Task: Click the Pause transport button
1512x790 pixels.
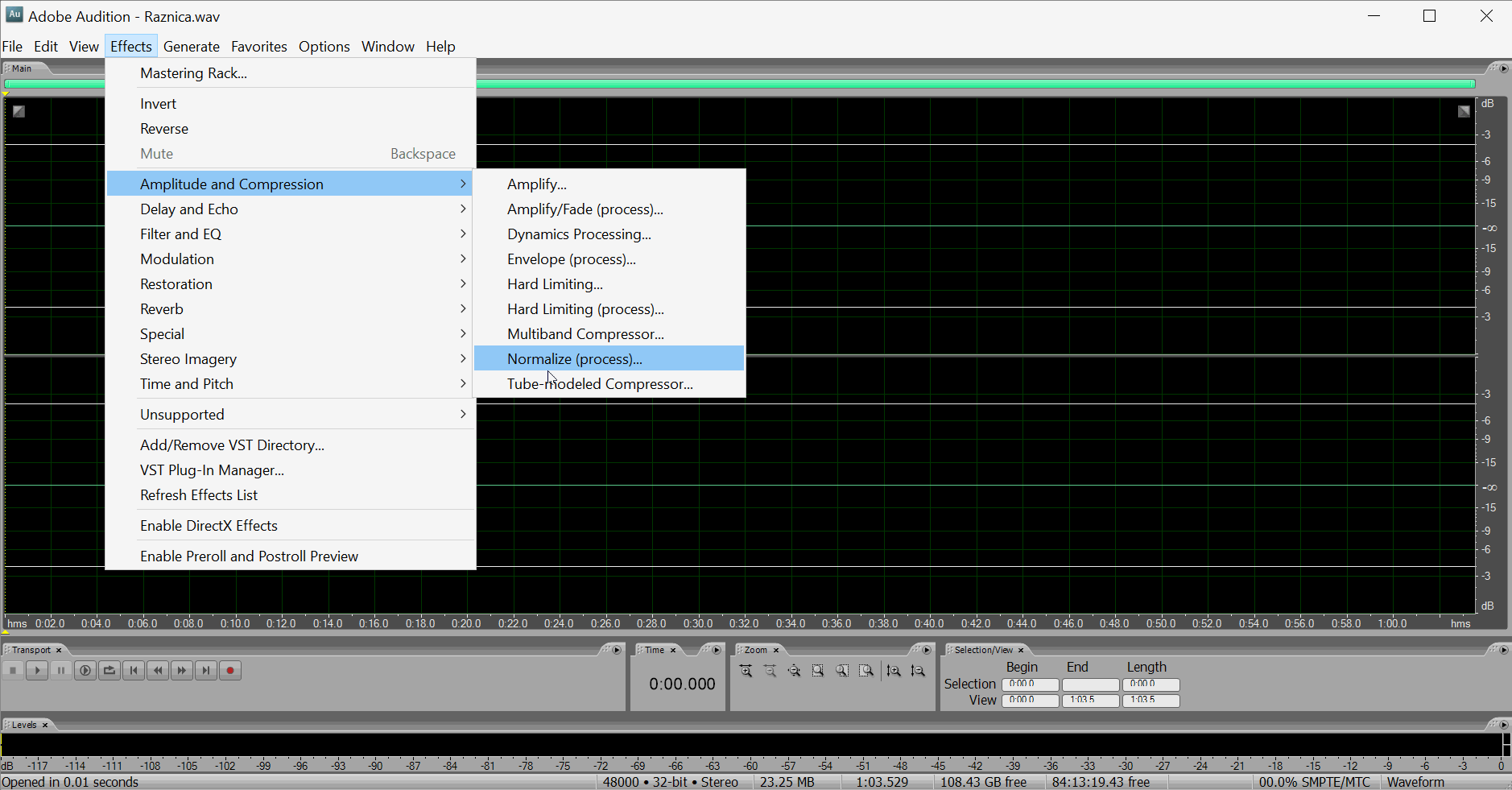Action: [x=61, y=670]
